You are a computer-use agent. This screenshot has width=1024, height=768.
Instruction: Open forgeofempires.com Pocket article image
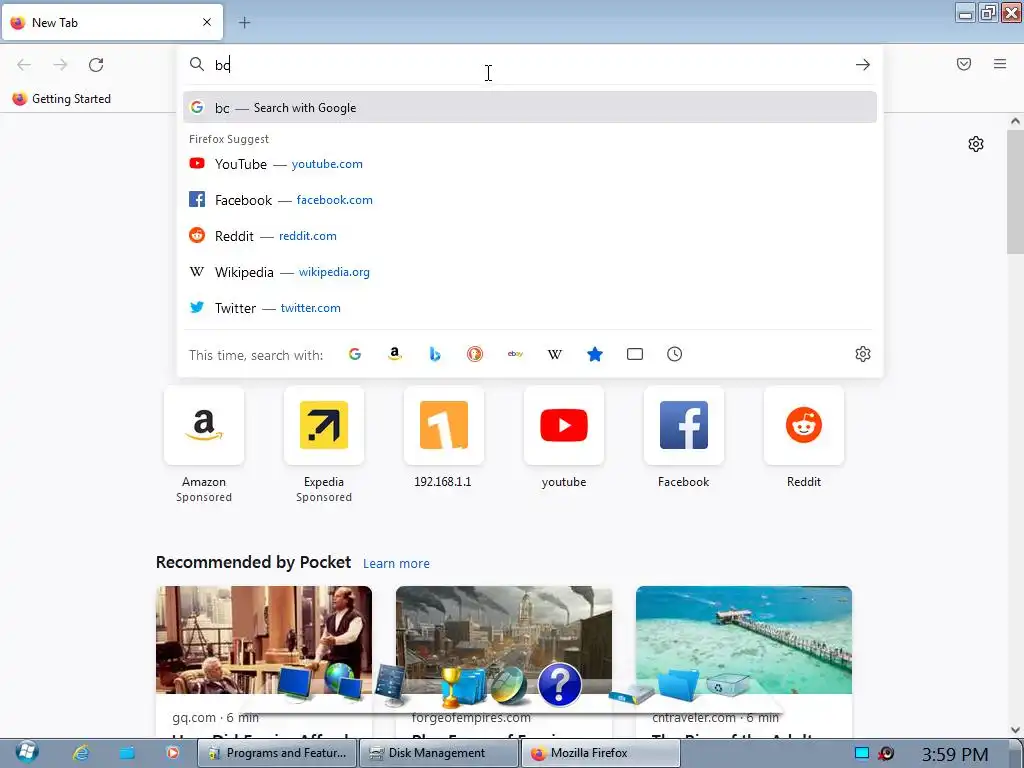pyautogui.click(x=504, y=639)
